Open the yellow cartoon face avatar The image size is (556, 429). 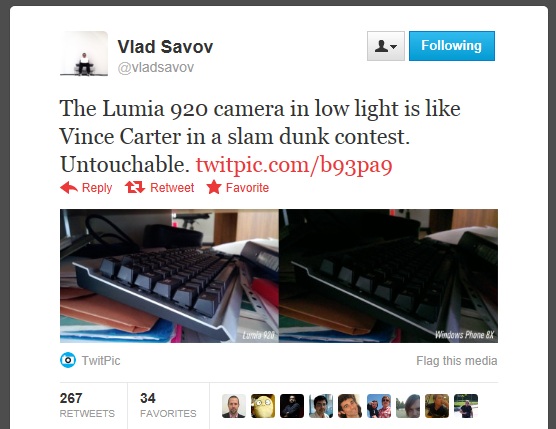pos(263,406)
